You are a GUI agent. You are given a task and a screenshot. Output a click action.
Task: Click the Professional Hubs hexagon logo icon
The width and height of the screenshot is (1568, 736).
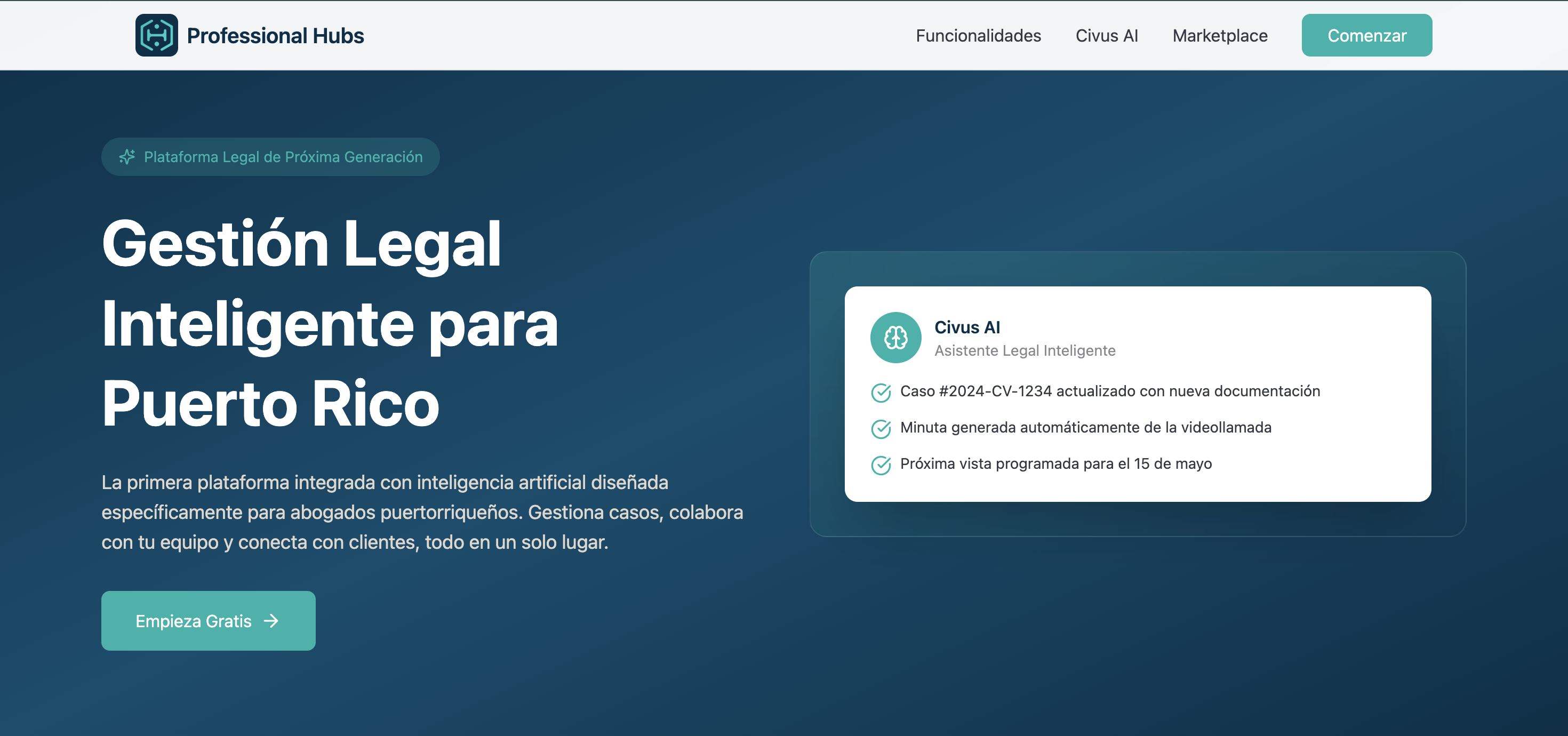coord(156,35)
